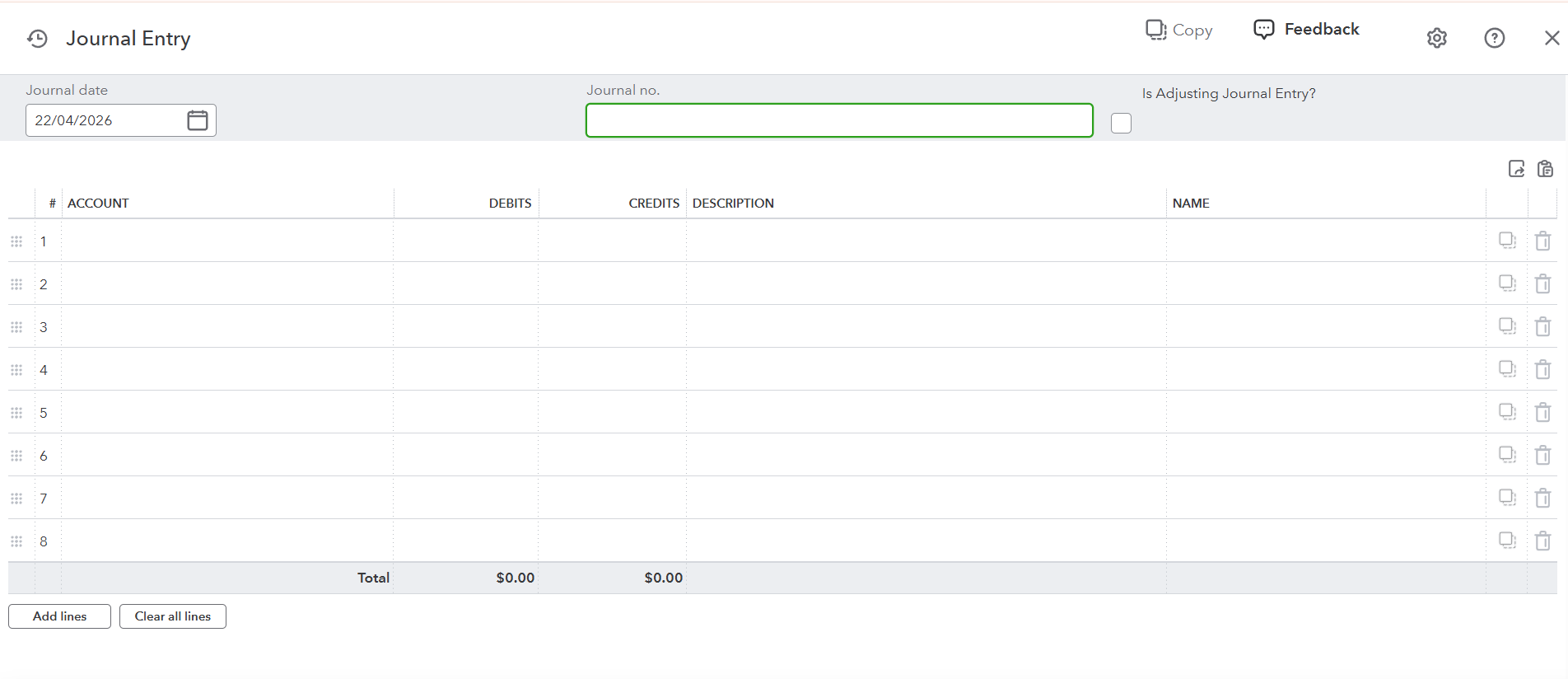The image size is (1568, 679).
Task: Tick the Is Adjusting Journal Entry checkbox
Action: point(1121,123)
